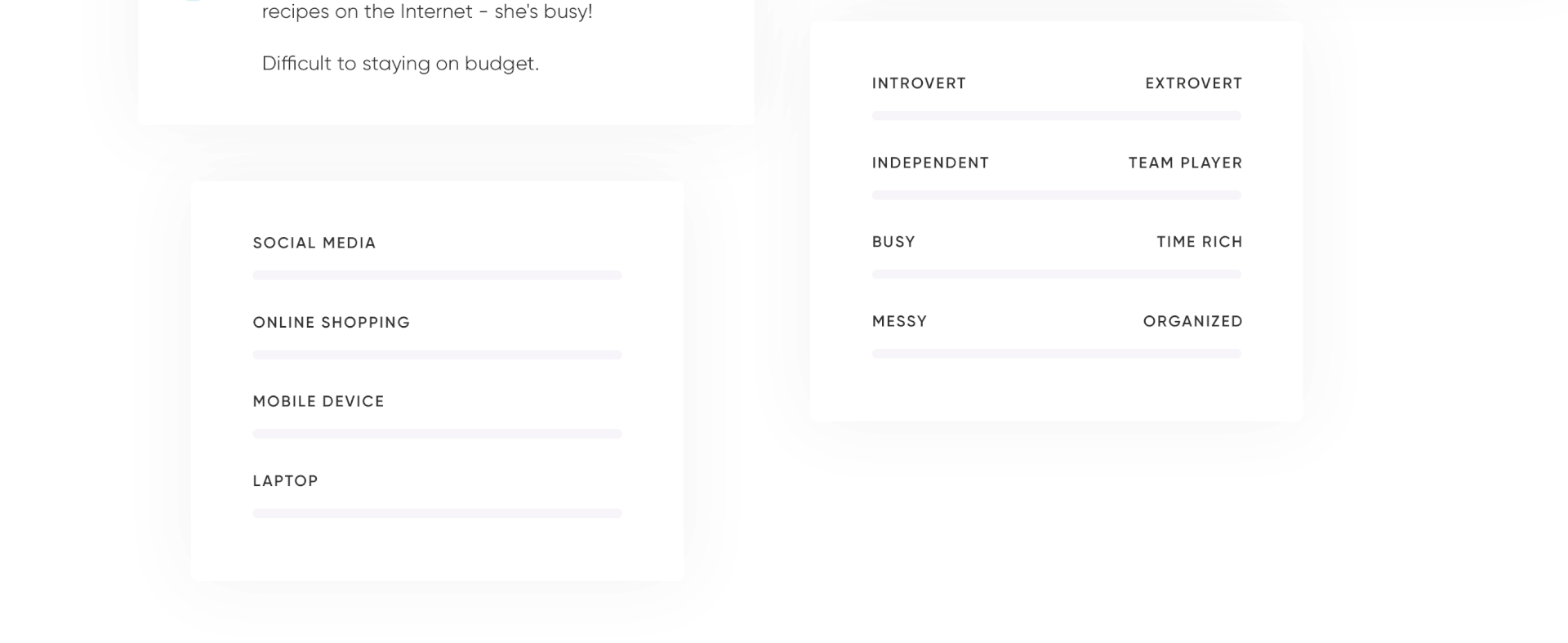Click the INTROVERT label
The image size is (1568, 643).
click(919, 83)
